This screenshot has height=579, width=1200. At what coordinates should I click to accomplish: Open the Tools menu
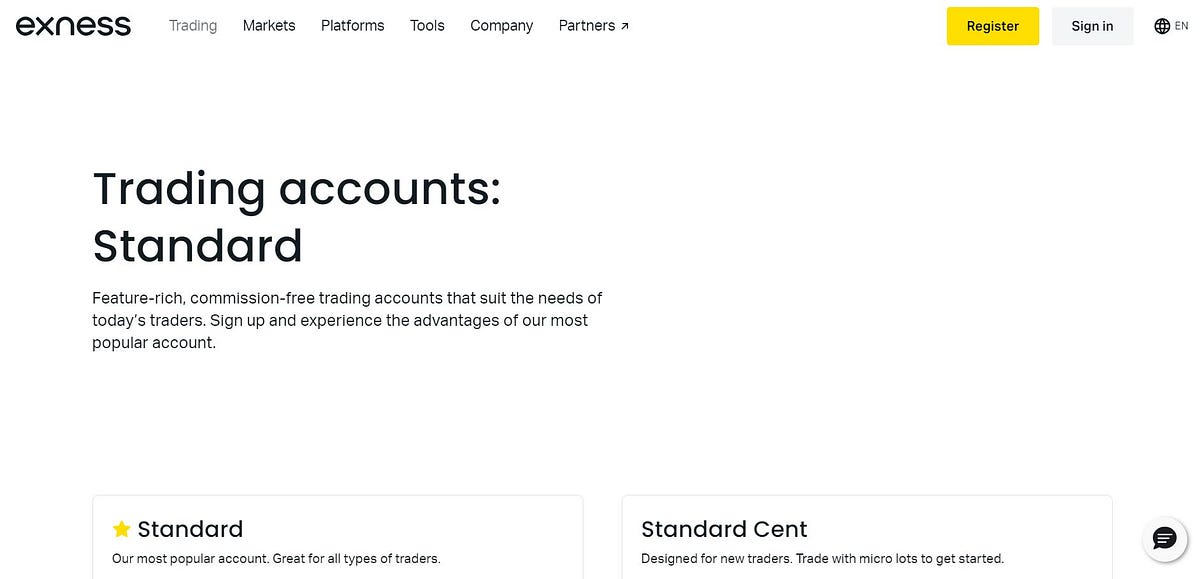click(x=427, y=25)
